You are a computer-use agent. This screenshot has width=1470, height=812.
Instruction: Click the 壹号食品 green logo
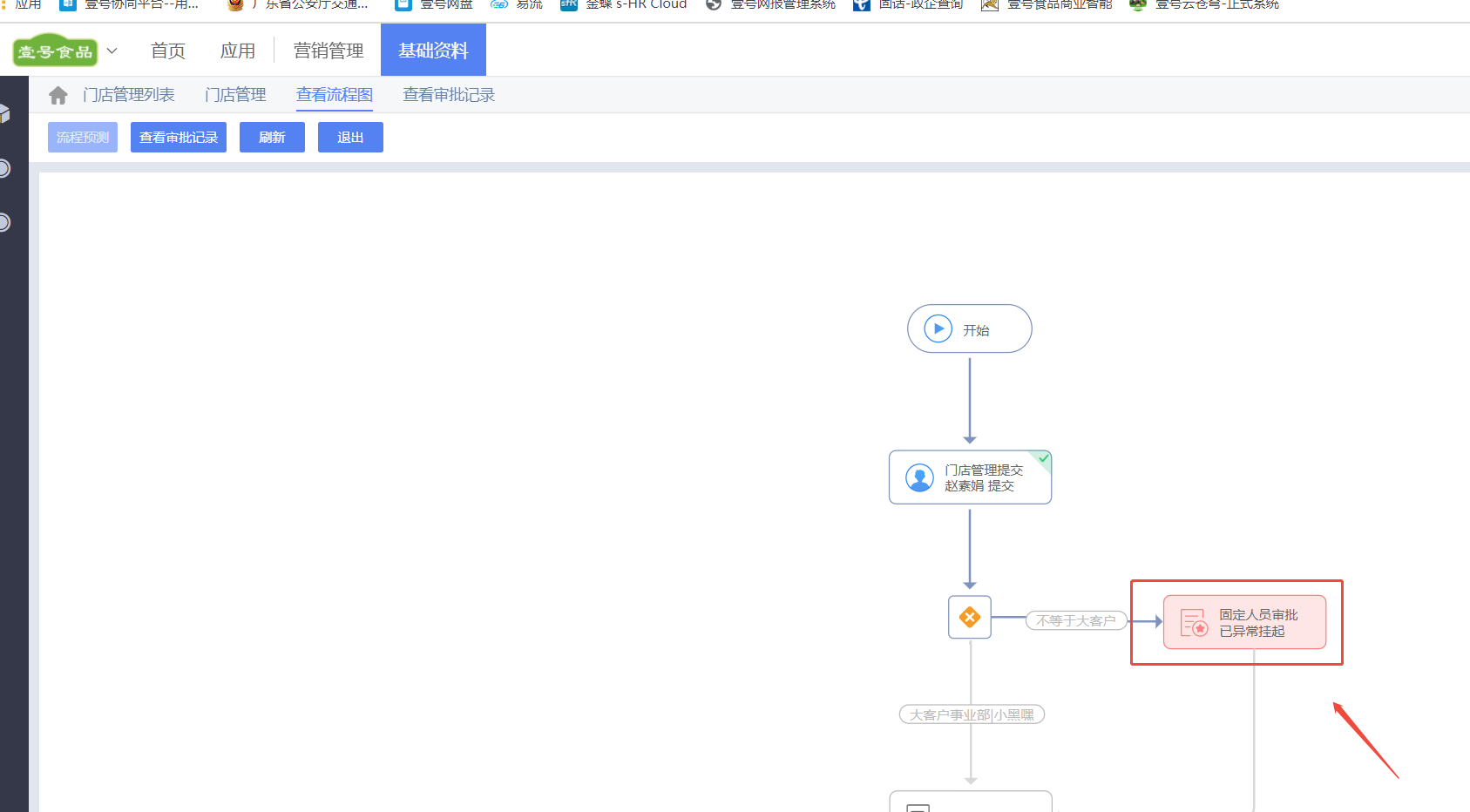pyautogui.click(x=55, y=51)
